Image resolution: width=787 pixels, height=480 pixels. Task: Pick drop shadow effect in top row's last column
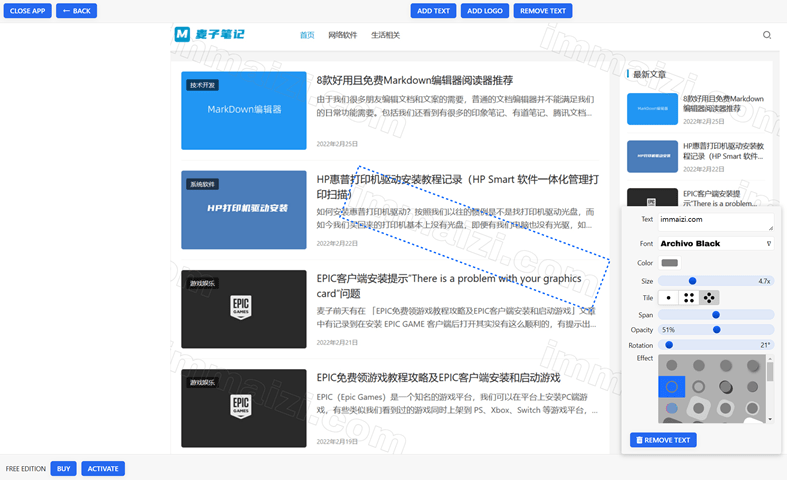[x=752, y=365]
